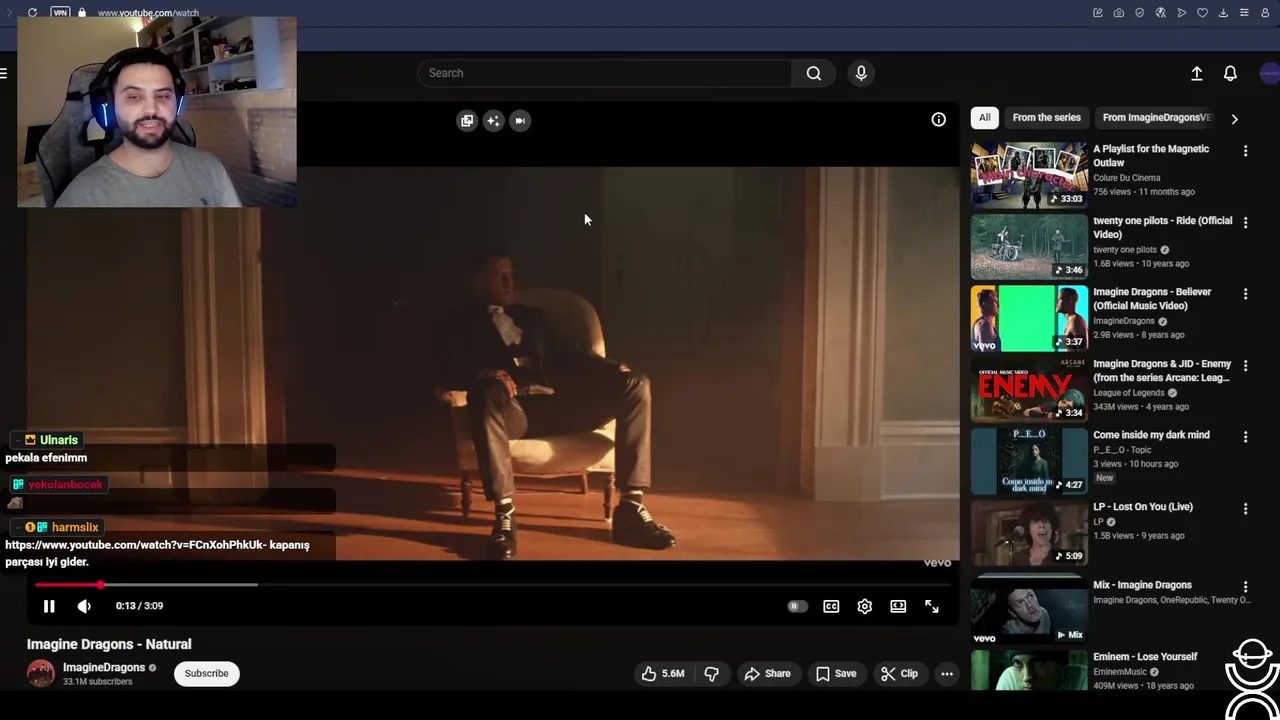Open the browser easy-setup menu icon

(1244, 13)
